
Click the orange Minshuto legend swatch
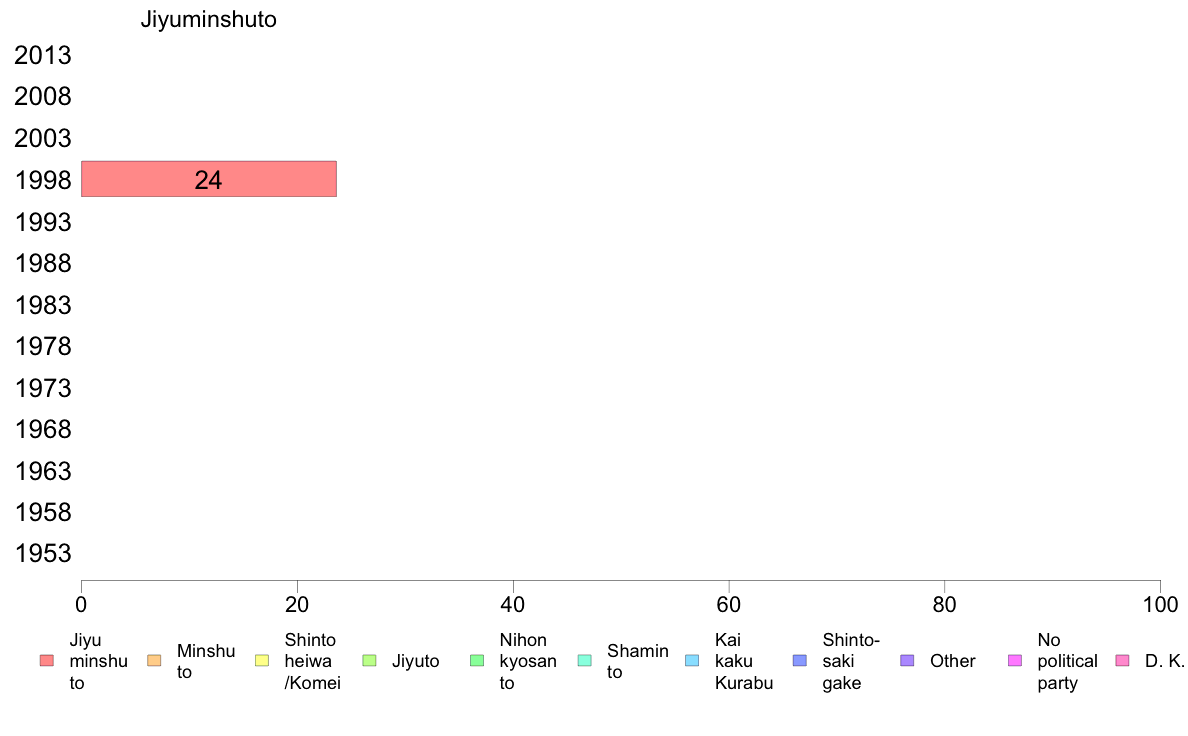click(x=155, y=661)
